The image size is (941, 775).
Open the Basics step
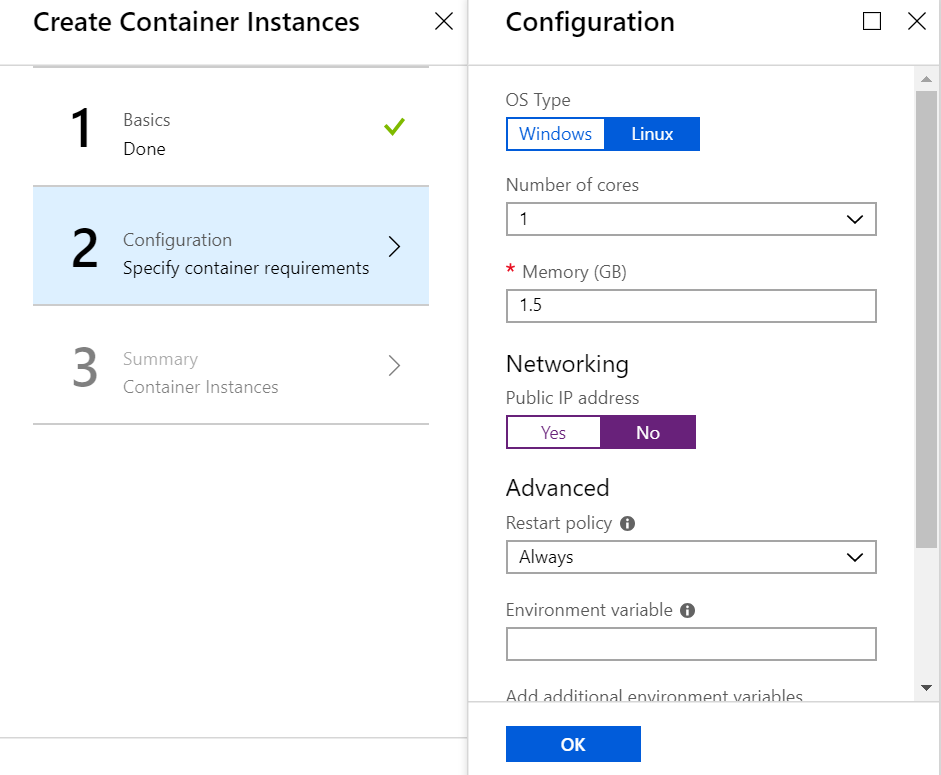(x=230, y=134)
